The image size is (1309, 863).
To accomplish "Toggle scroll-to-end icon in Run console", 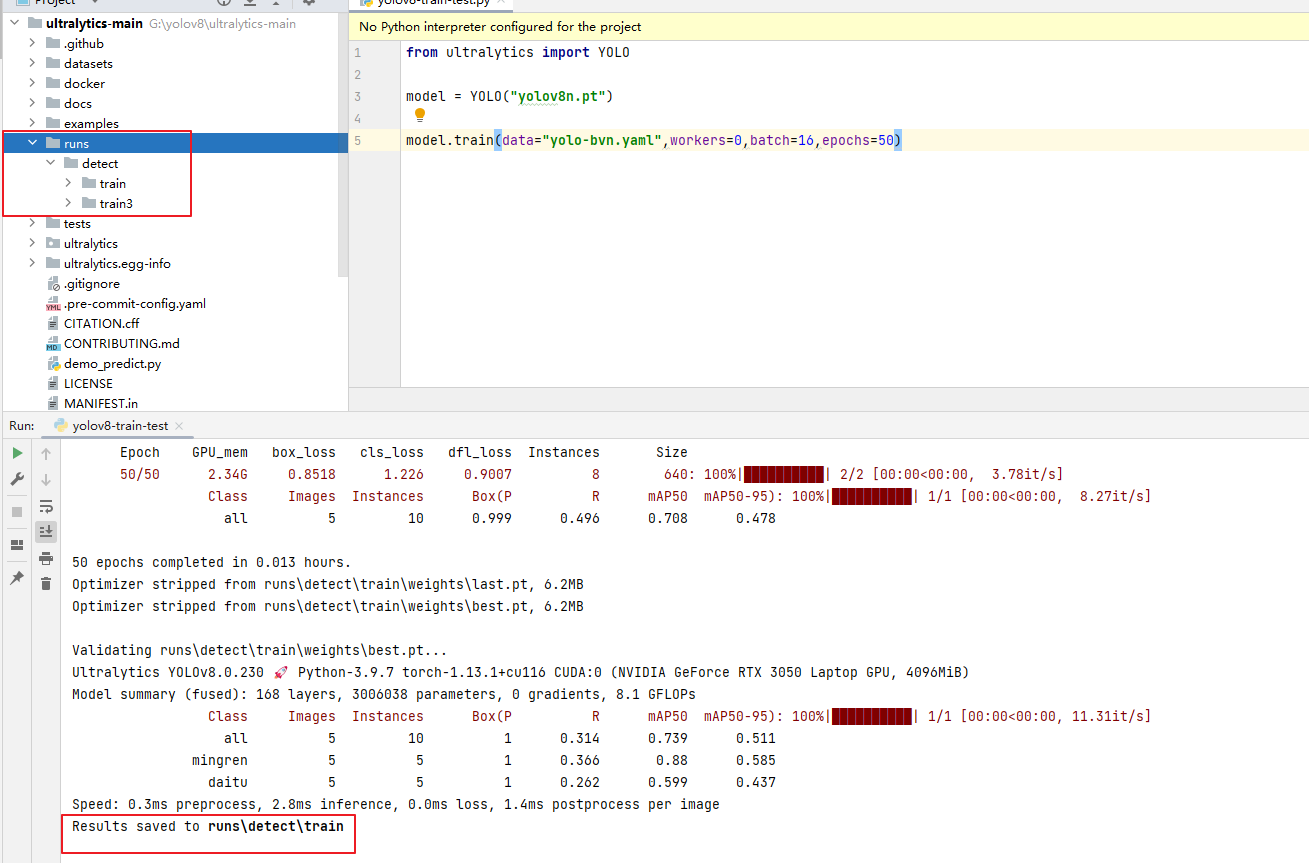I will pyautogui.click(x=46, y=531).
